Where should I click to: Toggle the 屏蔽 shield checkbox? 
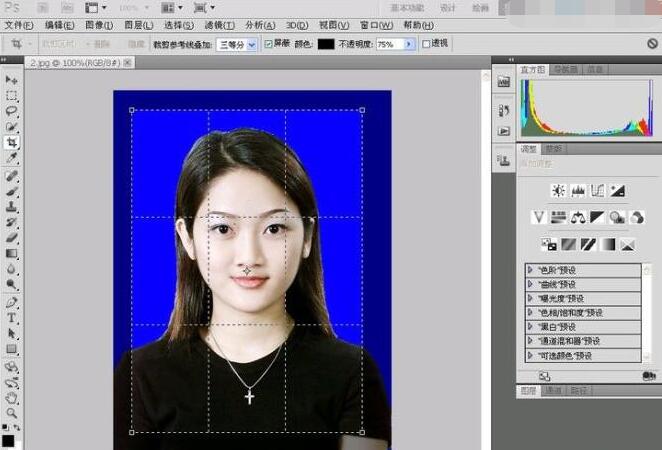click(268, 43)
